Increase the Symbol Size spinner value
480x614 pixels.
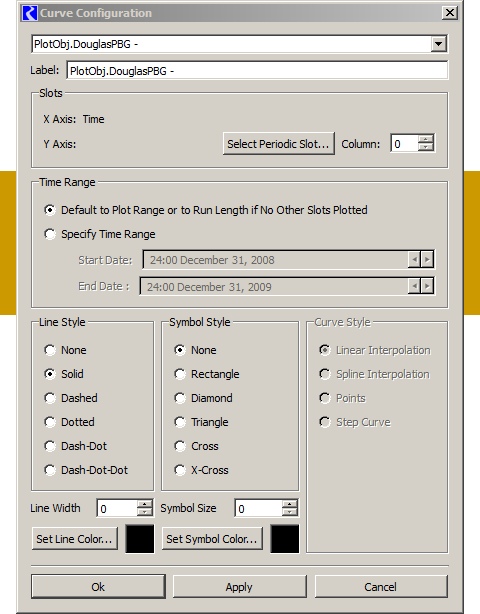290,504
